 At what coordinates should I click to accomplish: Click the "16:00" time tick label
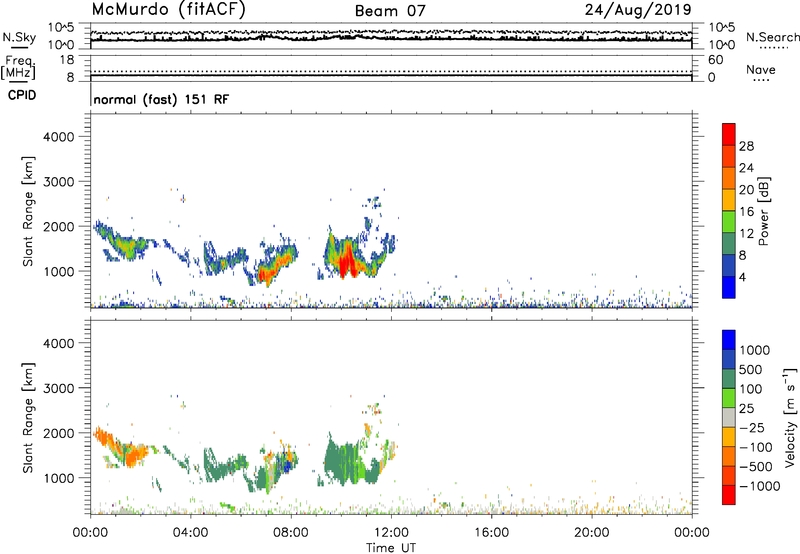(x=491, y=533)
